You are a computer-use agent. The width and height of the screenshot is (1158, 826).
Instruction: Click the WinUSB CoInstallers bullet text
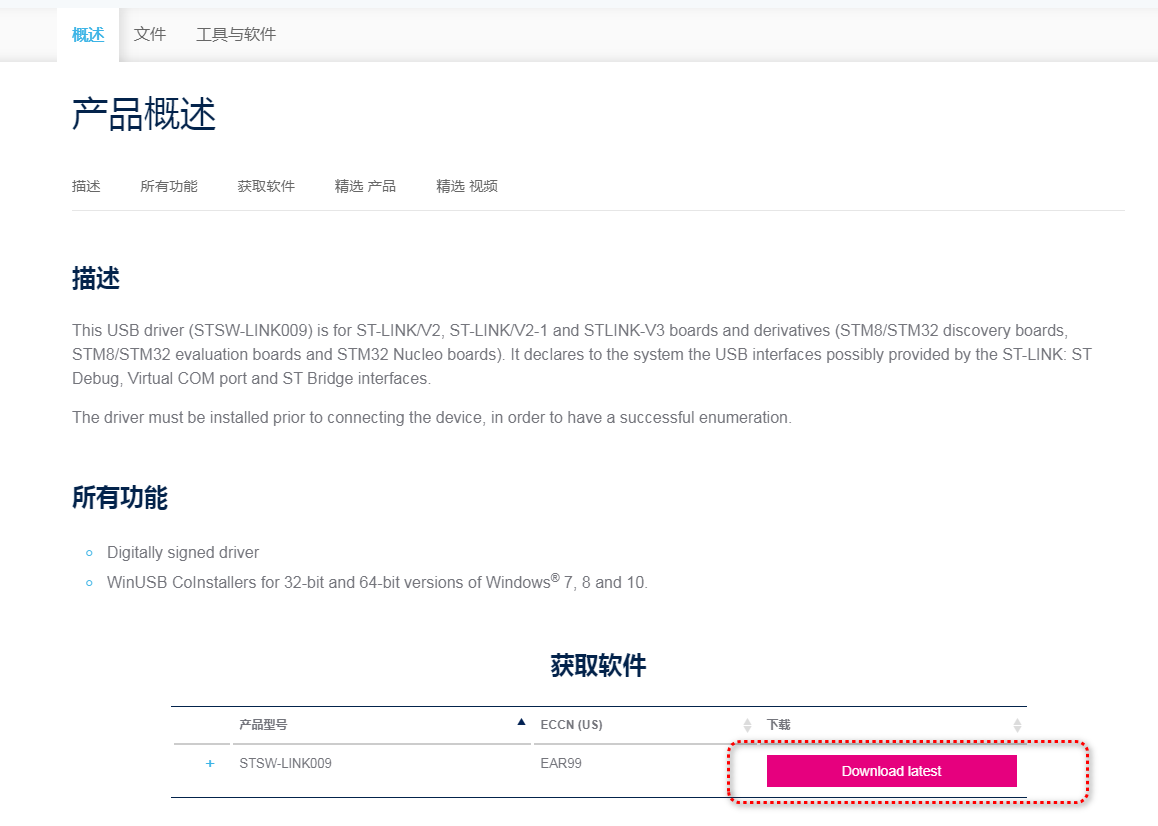(377, 582)
